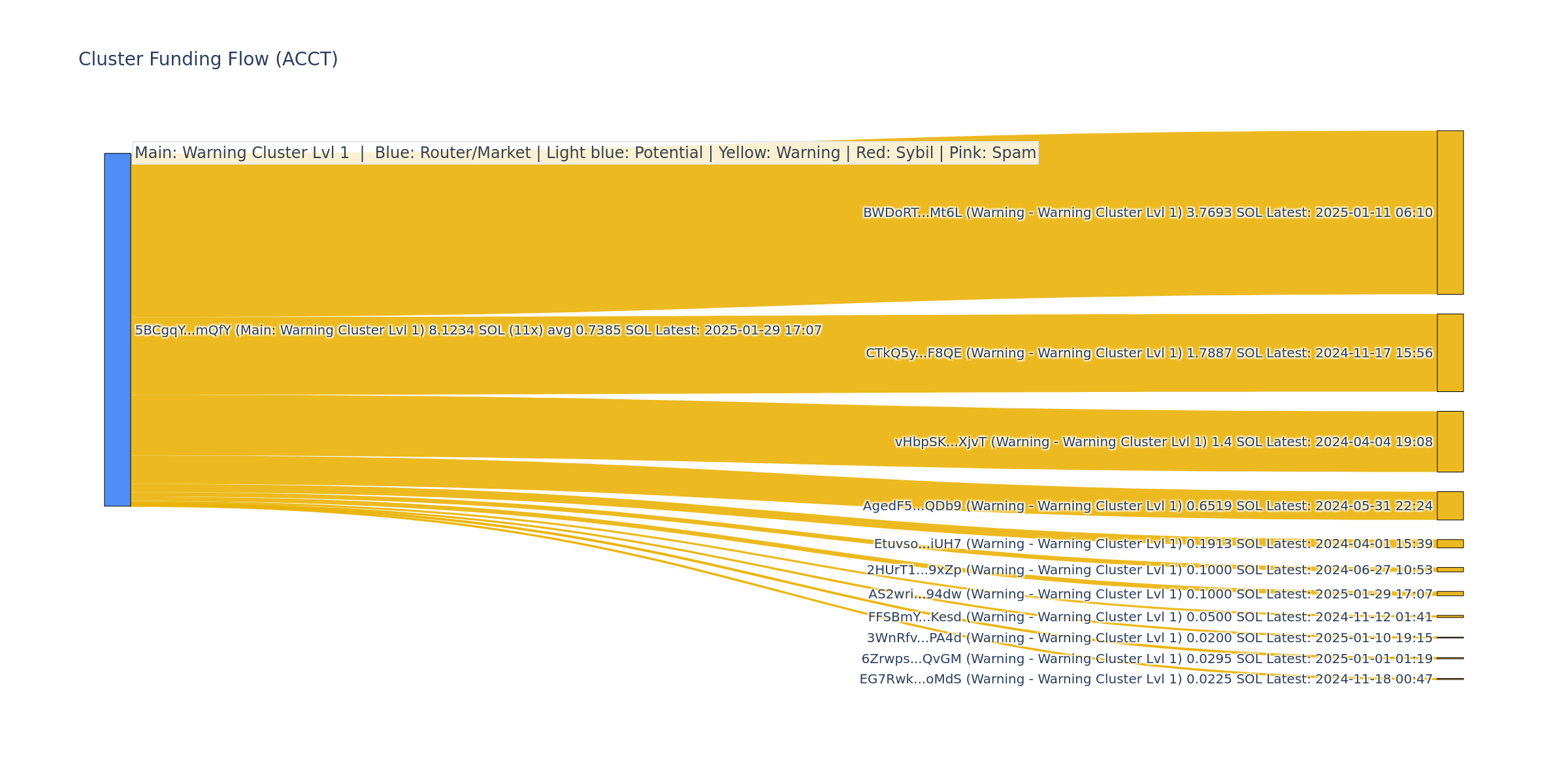Click the color legend annotation box
1568x784 pixels.
[x=585, y=153]
